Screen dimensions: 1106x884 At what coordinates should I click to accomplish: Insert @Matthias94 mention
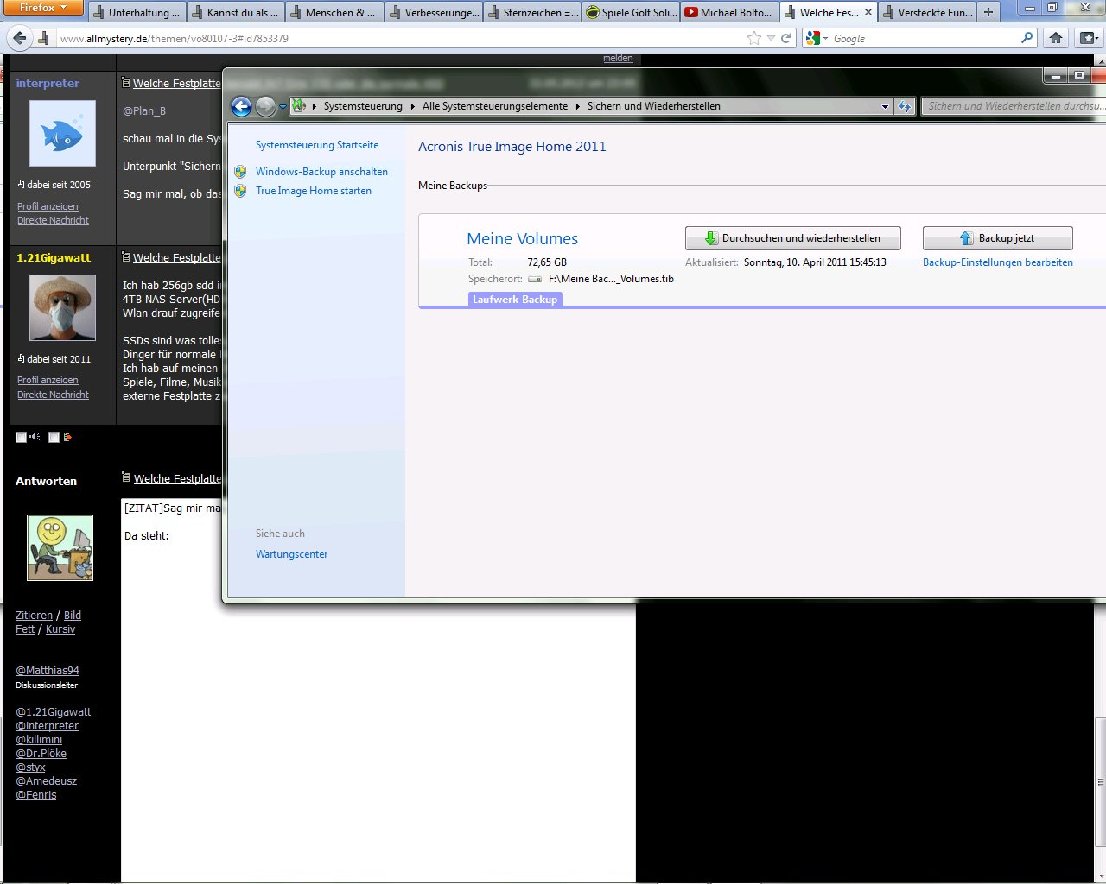[x=47, y=670]
